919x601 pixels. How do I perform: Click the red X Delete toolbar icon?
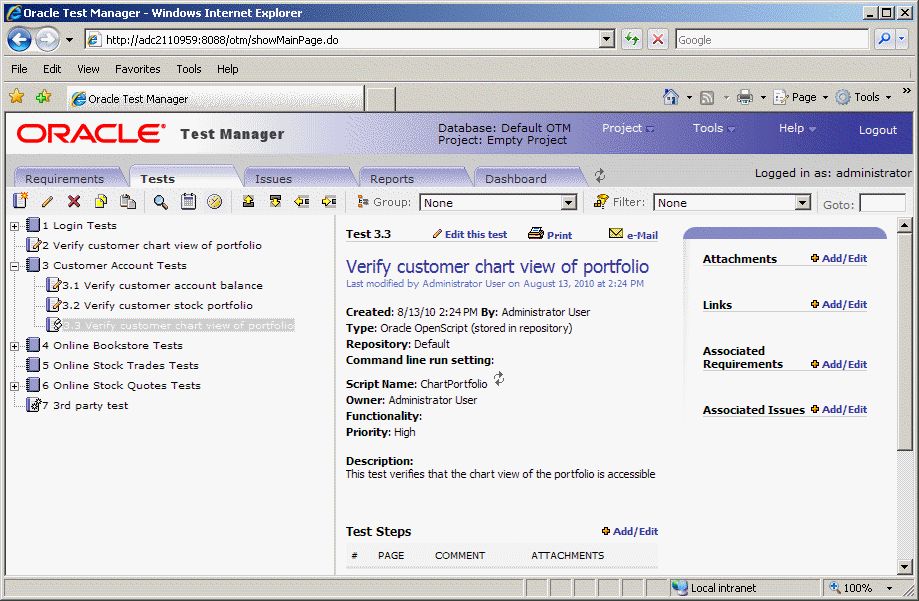click(x=74, y=202)
